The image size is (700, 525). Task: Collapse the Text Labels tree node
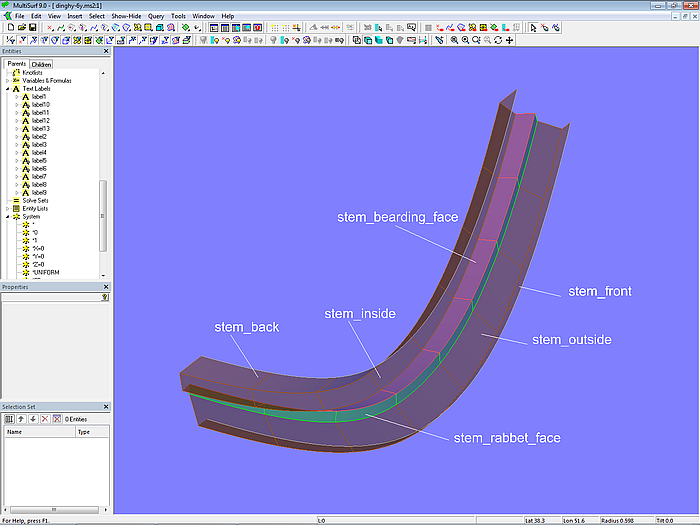8,88
